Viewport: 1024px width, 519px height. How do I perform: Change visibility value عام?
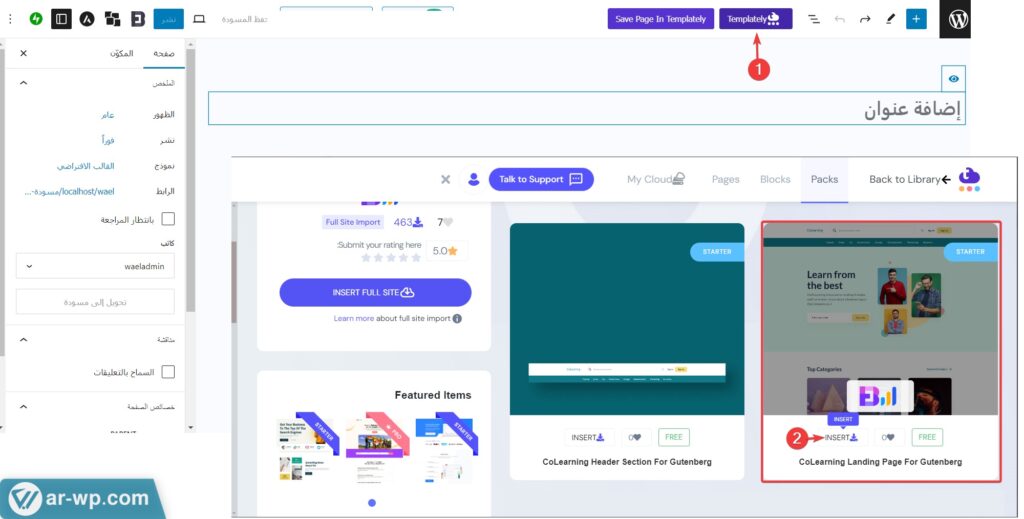(108, 115)
